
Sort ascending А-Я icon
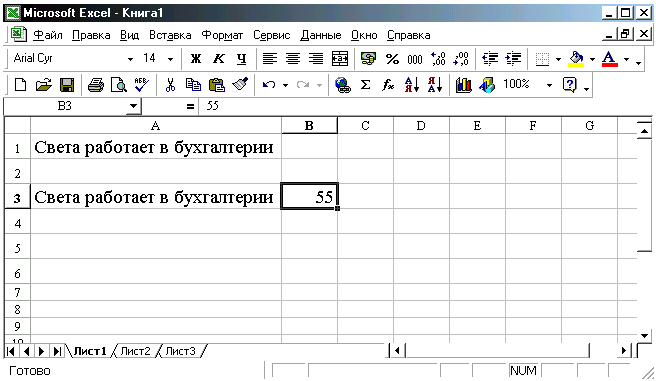pyautogui.click(x=412, y=85)
